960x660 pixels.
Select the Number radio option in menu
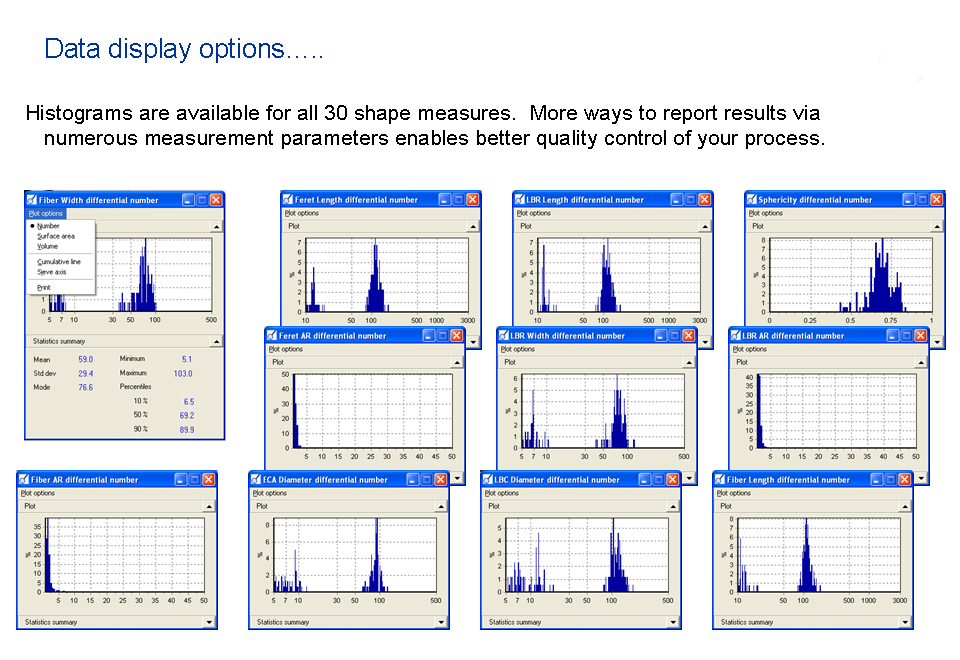pyautogui.click(x=48, y=226)
